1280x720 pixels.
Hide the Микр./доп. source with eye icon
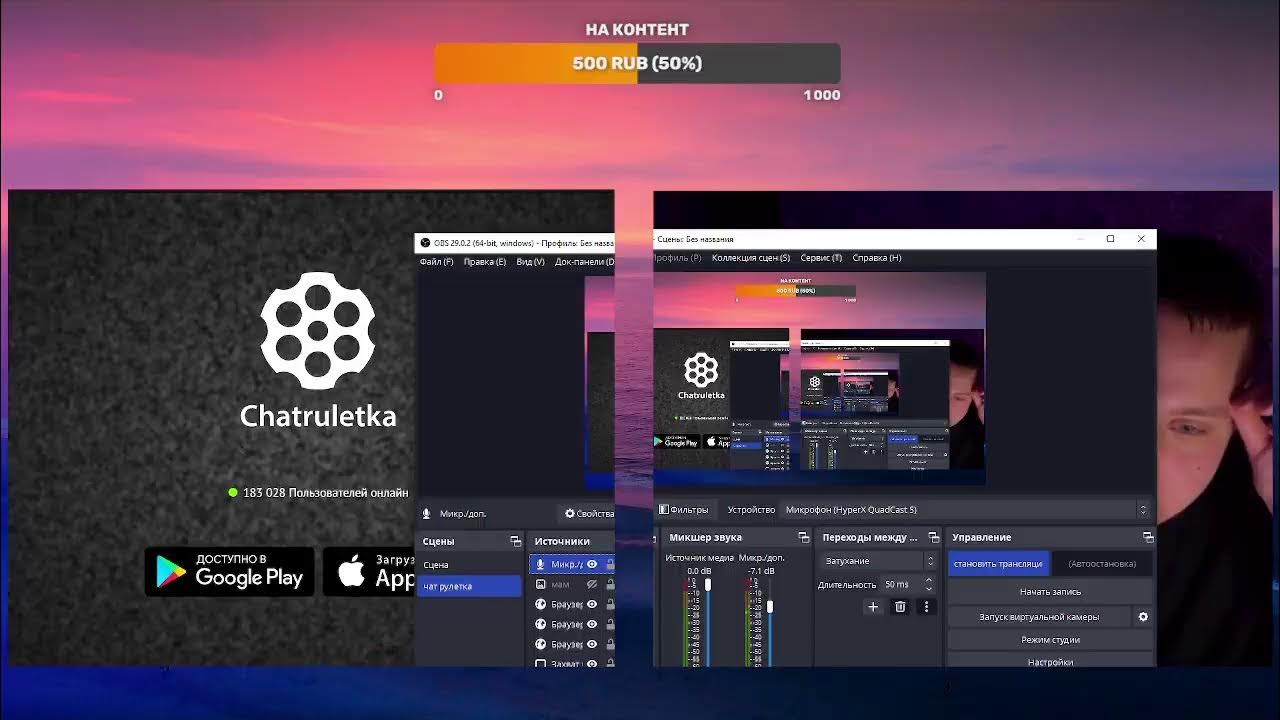(592, 565)
